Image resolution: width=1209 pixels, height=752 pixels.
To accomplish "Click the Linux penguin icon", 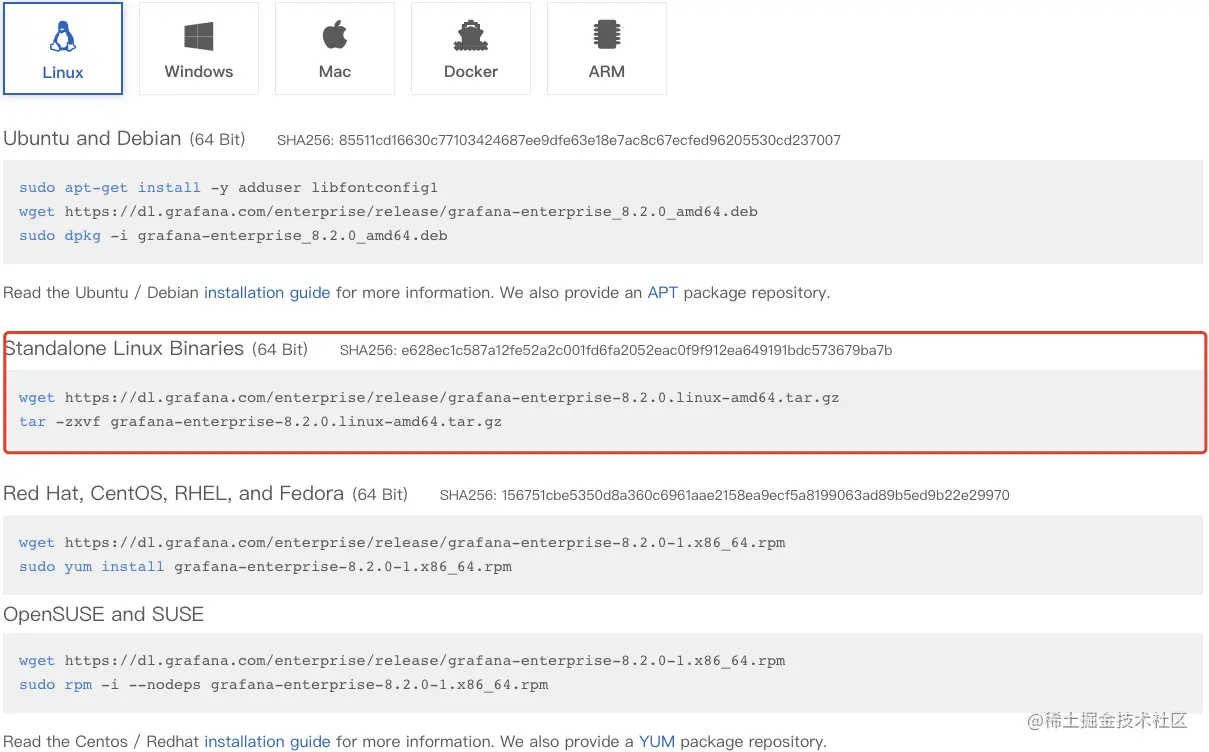I will click(63, 37).
